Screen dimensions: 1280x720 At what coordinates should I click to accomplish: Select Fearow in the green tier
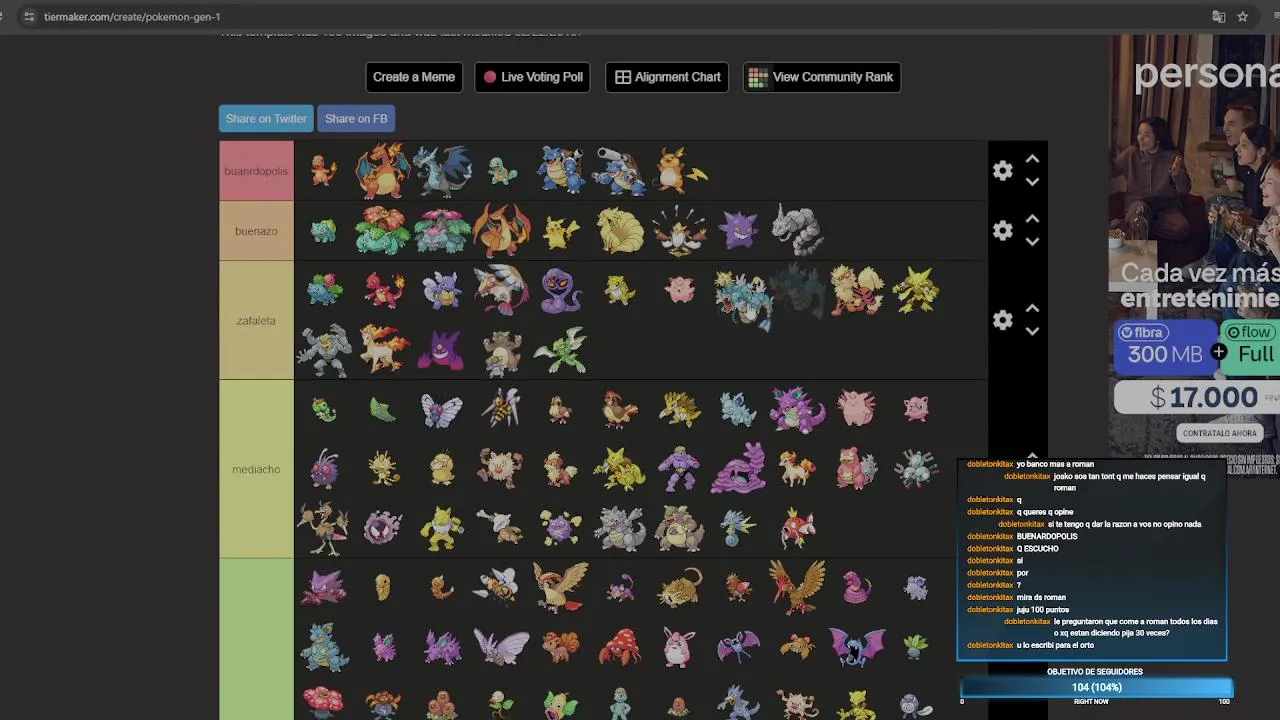tap(797, 587)
